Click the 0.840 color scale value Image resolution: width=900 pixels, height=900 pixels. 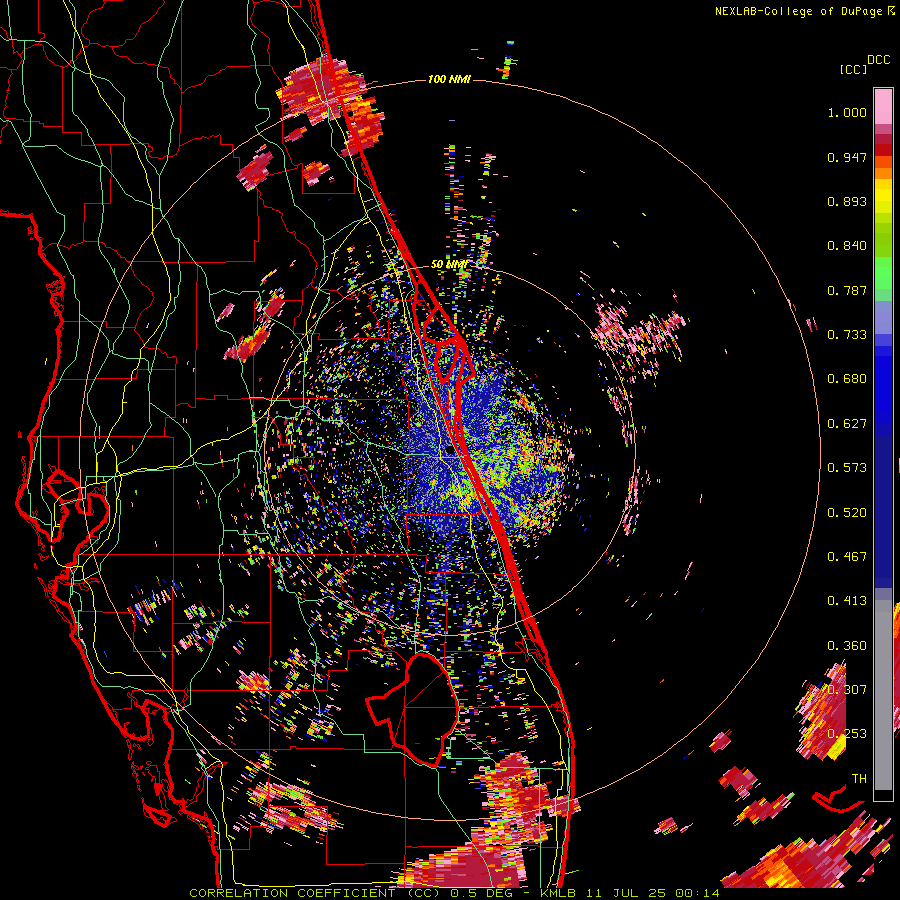(847, 246)
